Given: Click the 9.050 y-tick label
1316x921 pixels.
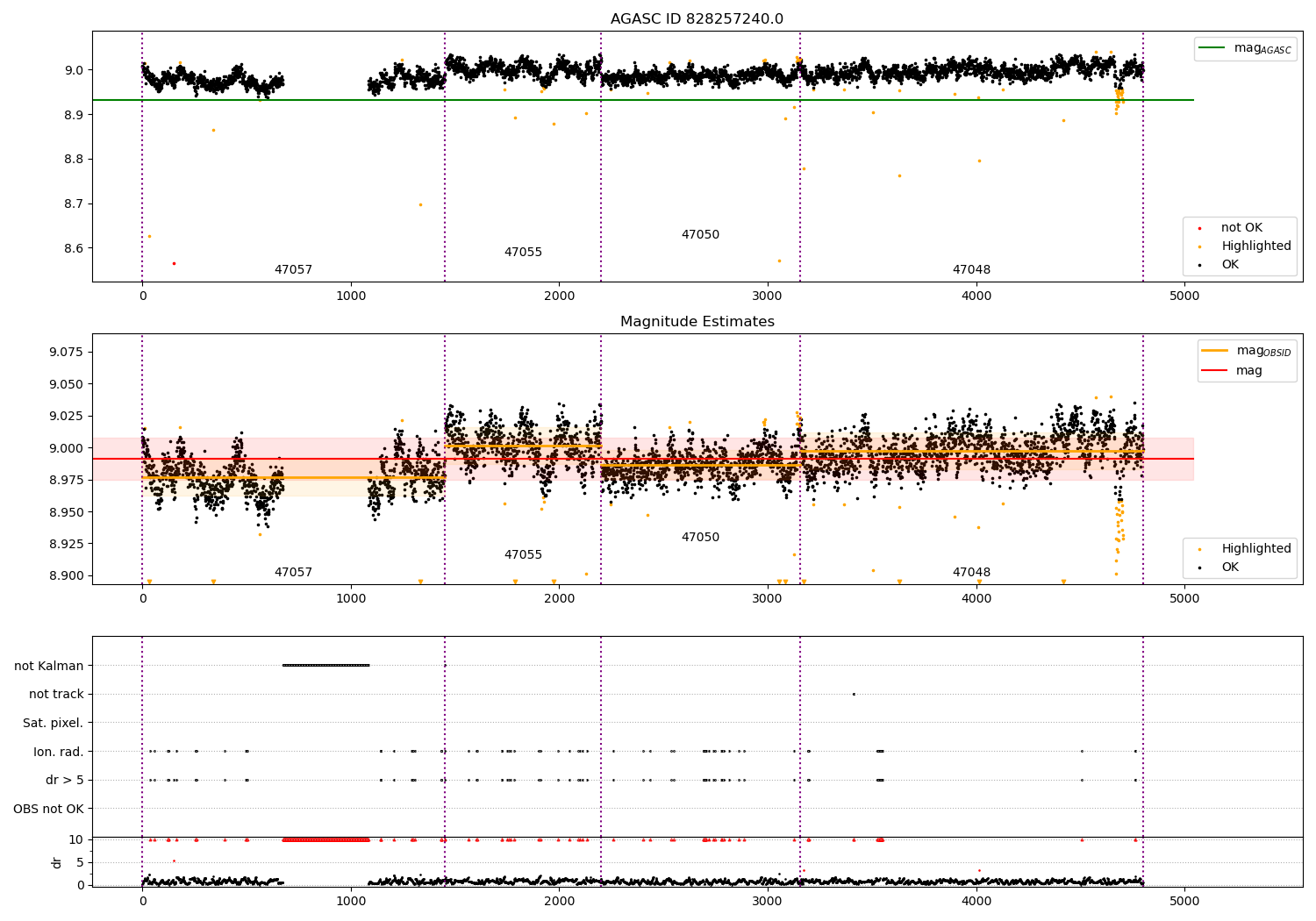Looking at the screenshot, I should [x=68, y=384].
